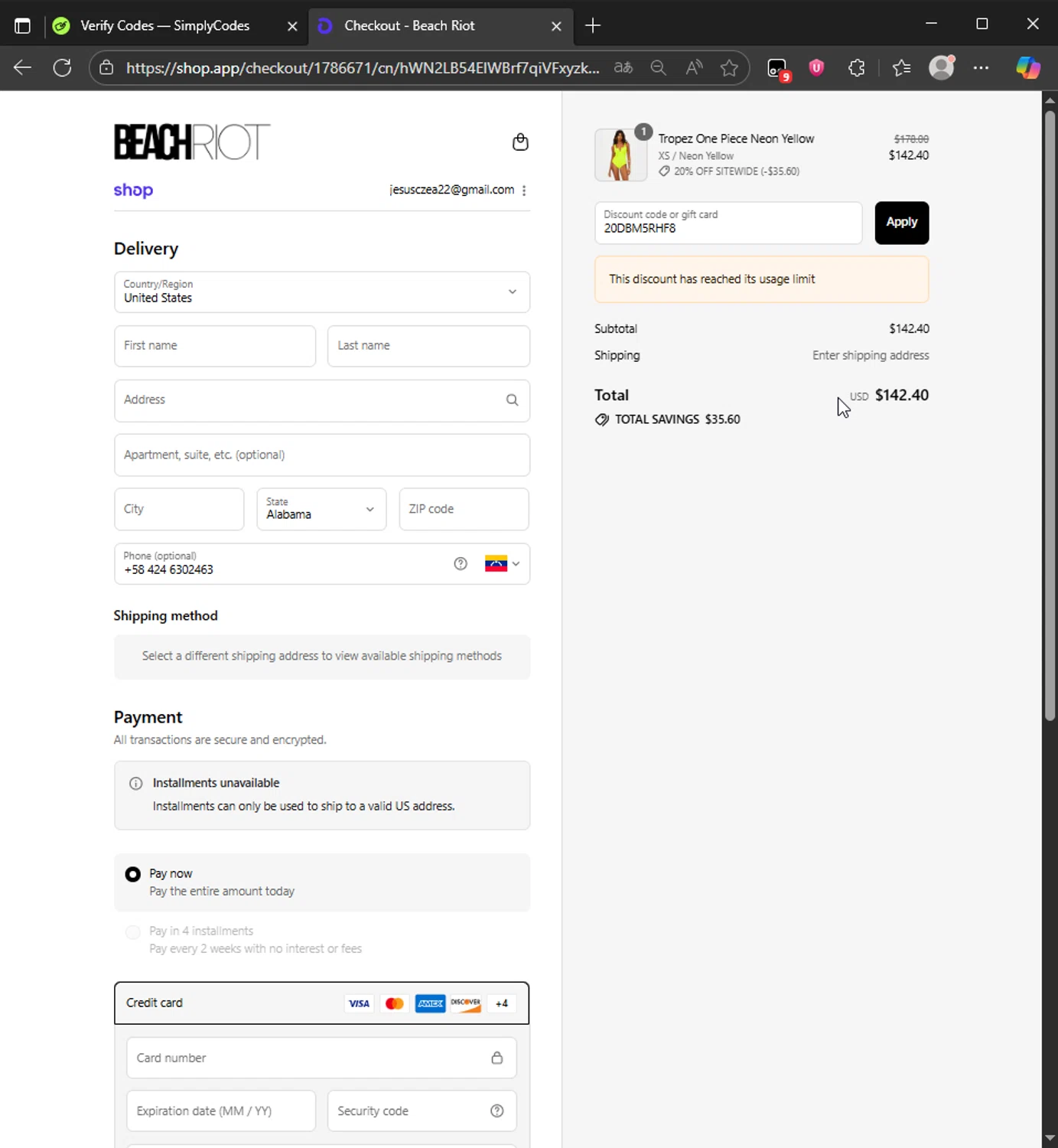Image resolution: width=1058 pixels, height=1148 pixels.
Task: Expand the +4 more card types
Action: tap(502, 1003)
